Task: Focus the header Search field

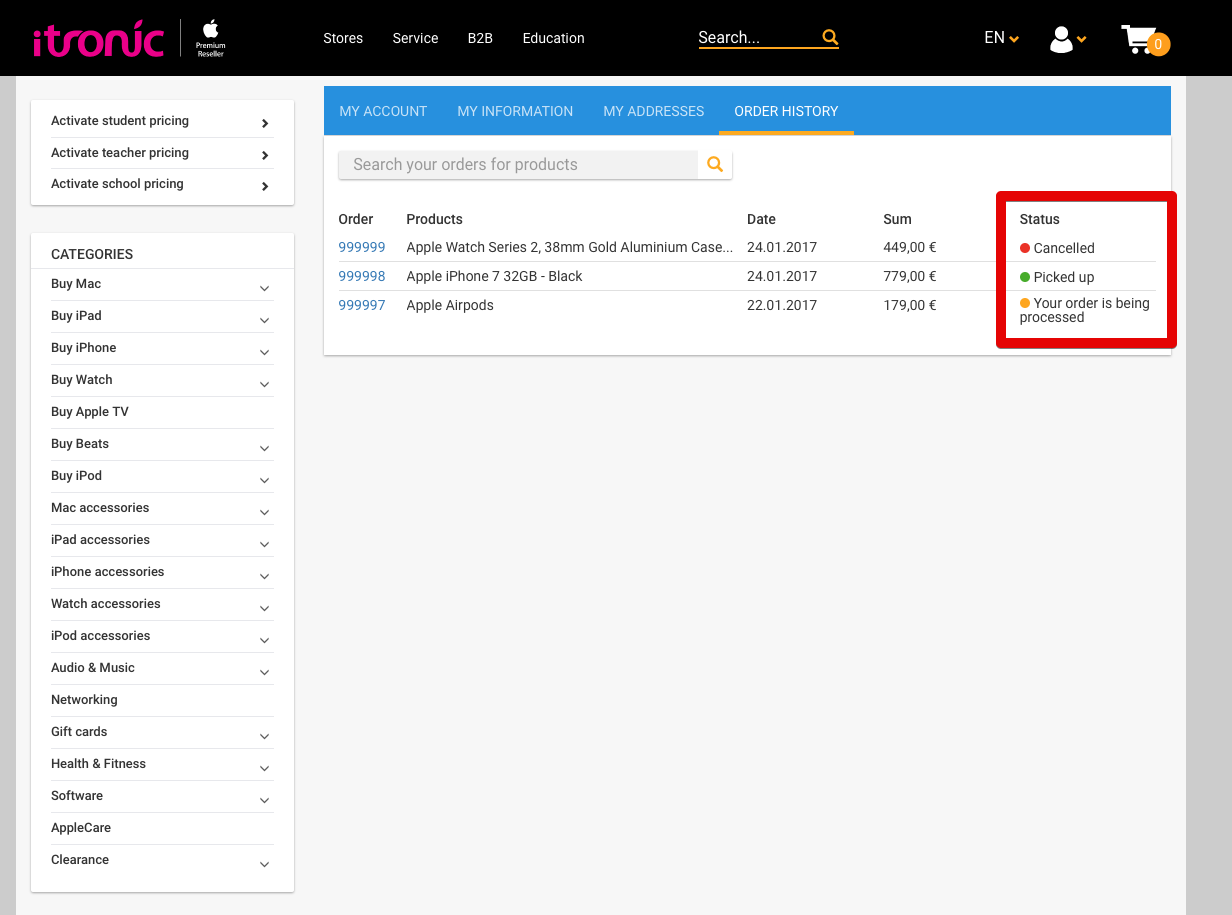Action: pos(757,38)
